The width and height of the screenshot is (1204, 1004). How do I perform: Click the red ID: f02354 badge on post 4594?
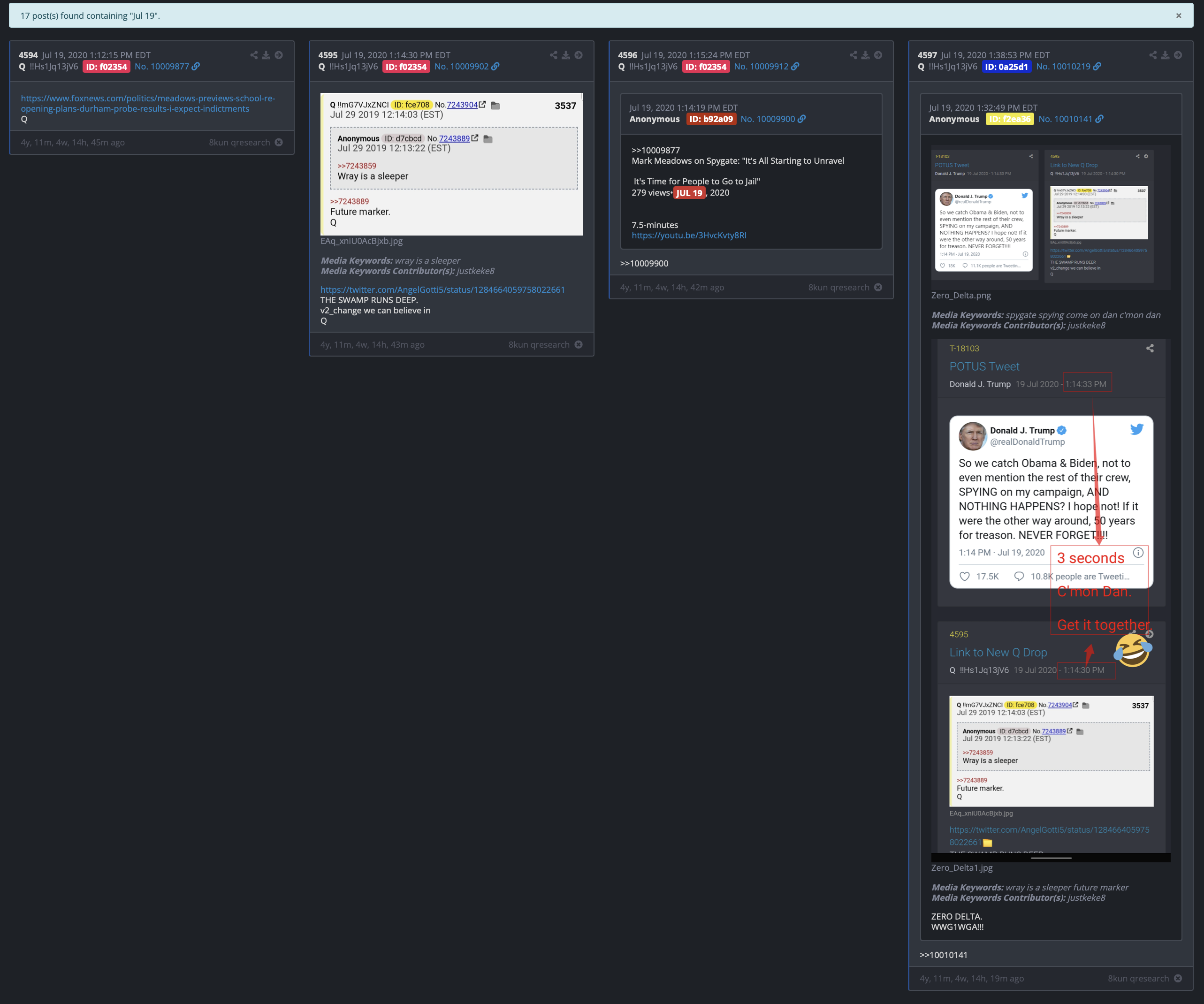tap(107, 67)
